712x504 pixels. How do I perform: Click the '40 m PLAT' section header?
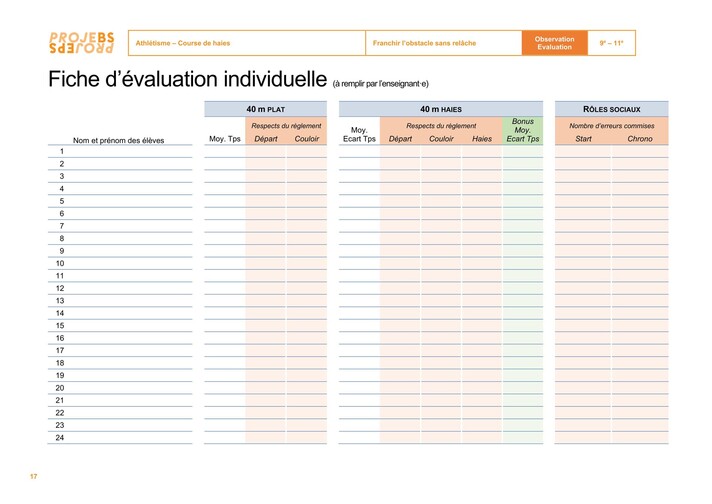(x=266, y=109)
